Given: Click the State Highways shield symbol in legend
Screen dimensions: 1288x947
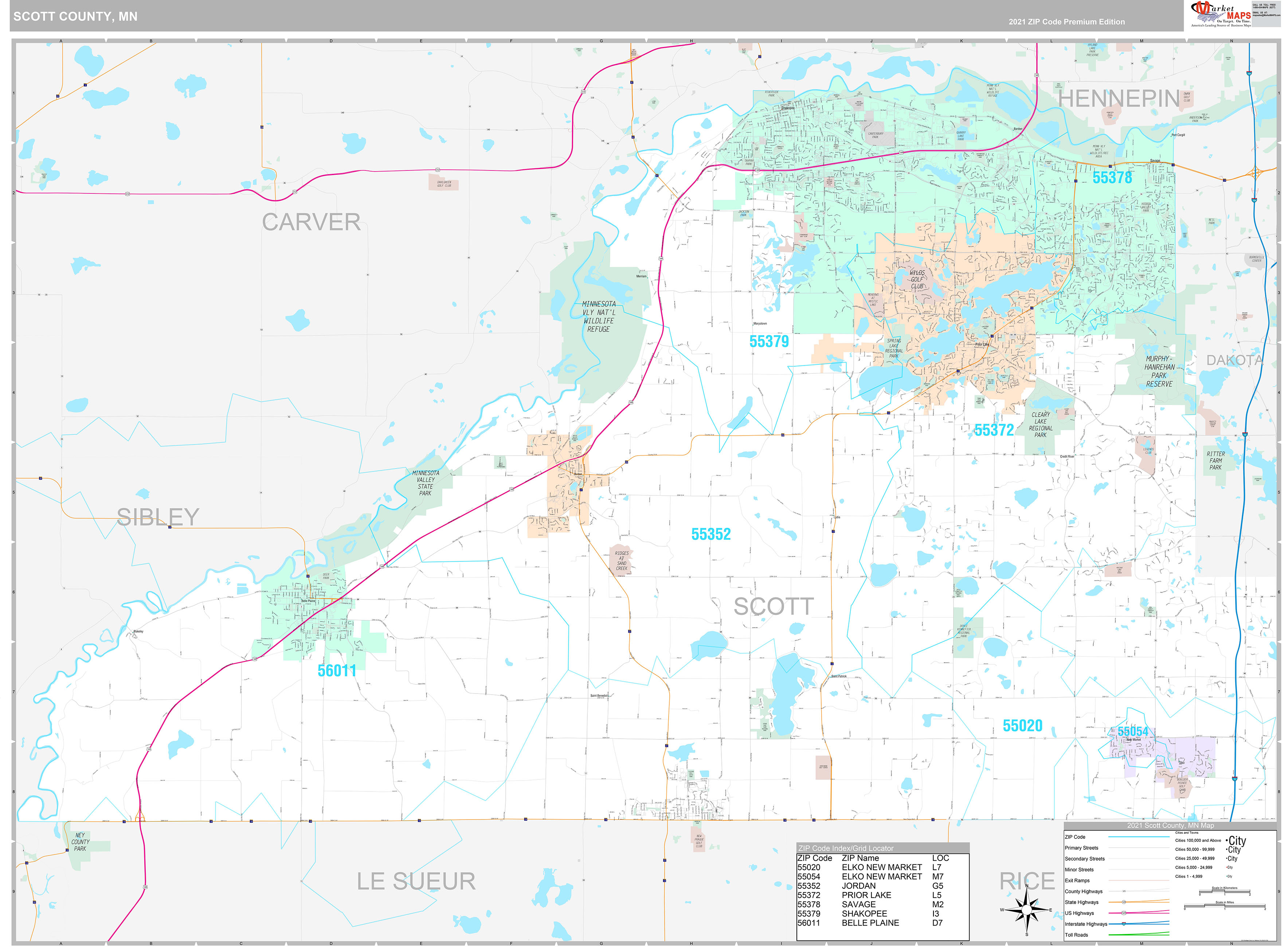Looking at the screenshot, I should click(x=1123, y=902).
